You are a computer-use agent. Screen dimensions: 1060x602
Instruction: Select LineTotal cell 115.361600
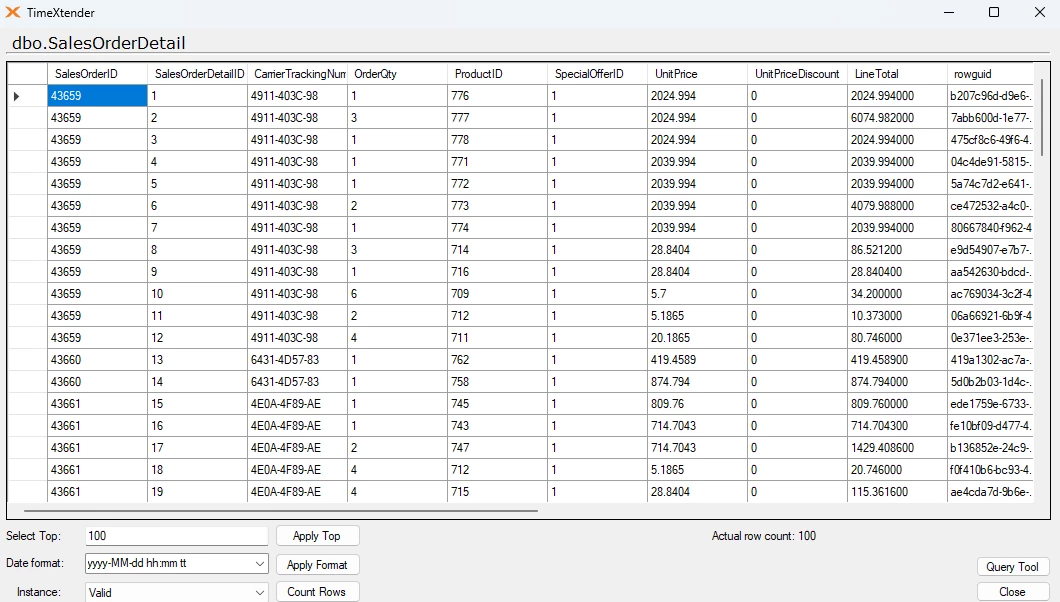tap(898, 492)
